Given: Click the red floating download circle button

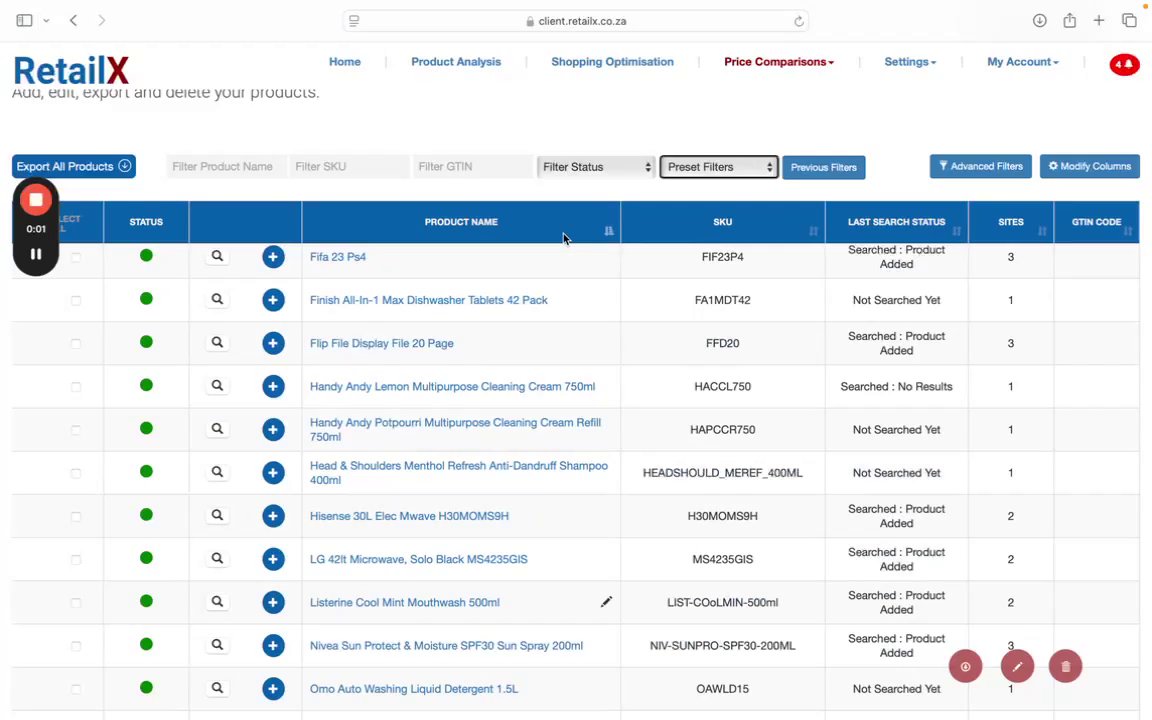Looking at the screenshot, I should pos(965,666).
